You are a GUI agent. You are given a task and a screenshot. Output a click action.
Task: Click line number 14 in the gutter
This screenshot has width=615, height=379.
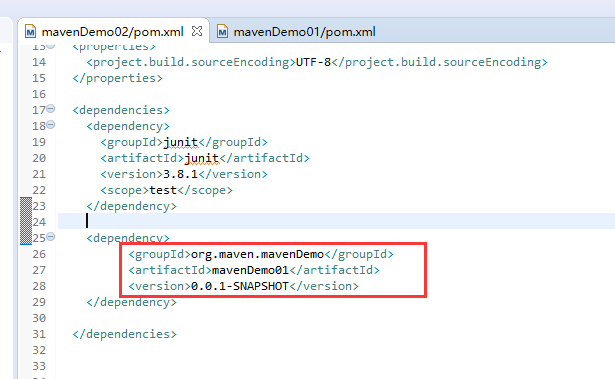click(39, 62)
